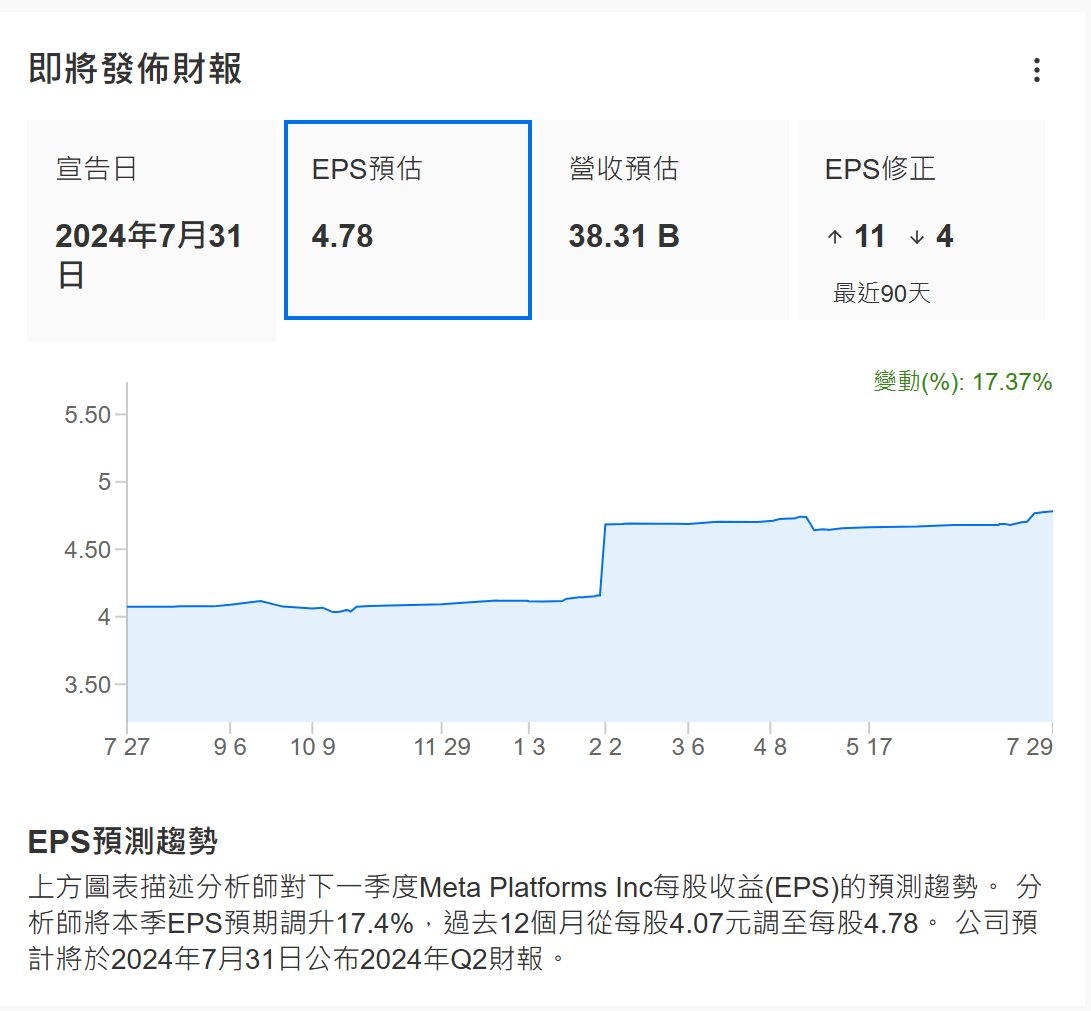The width and height of the screenshot is (1091, 1011).
Task: Click the 2 2 date marker on x-axis
Action: tap(604, 748)
